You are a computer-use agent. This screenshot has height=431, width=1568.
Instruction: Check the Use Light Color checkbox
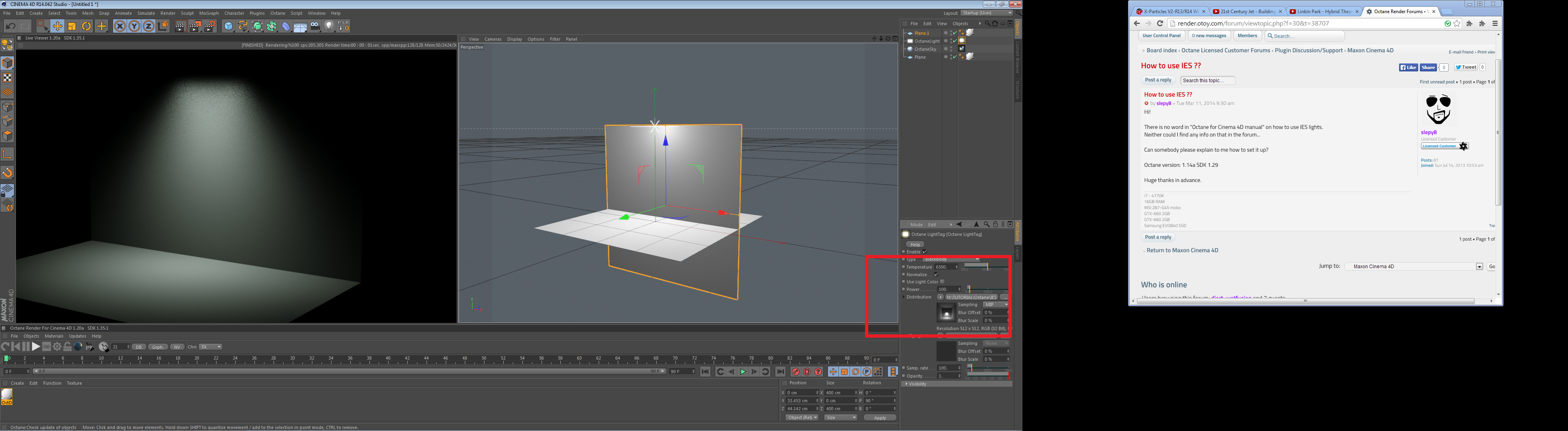tap(942, 281)
